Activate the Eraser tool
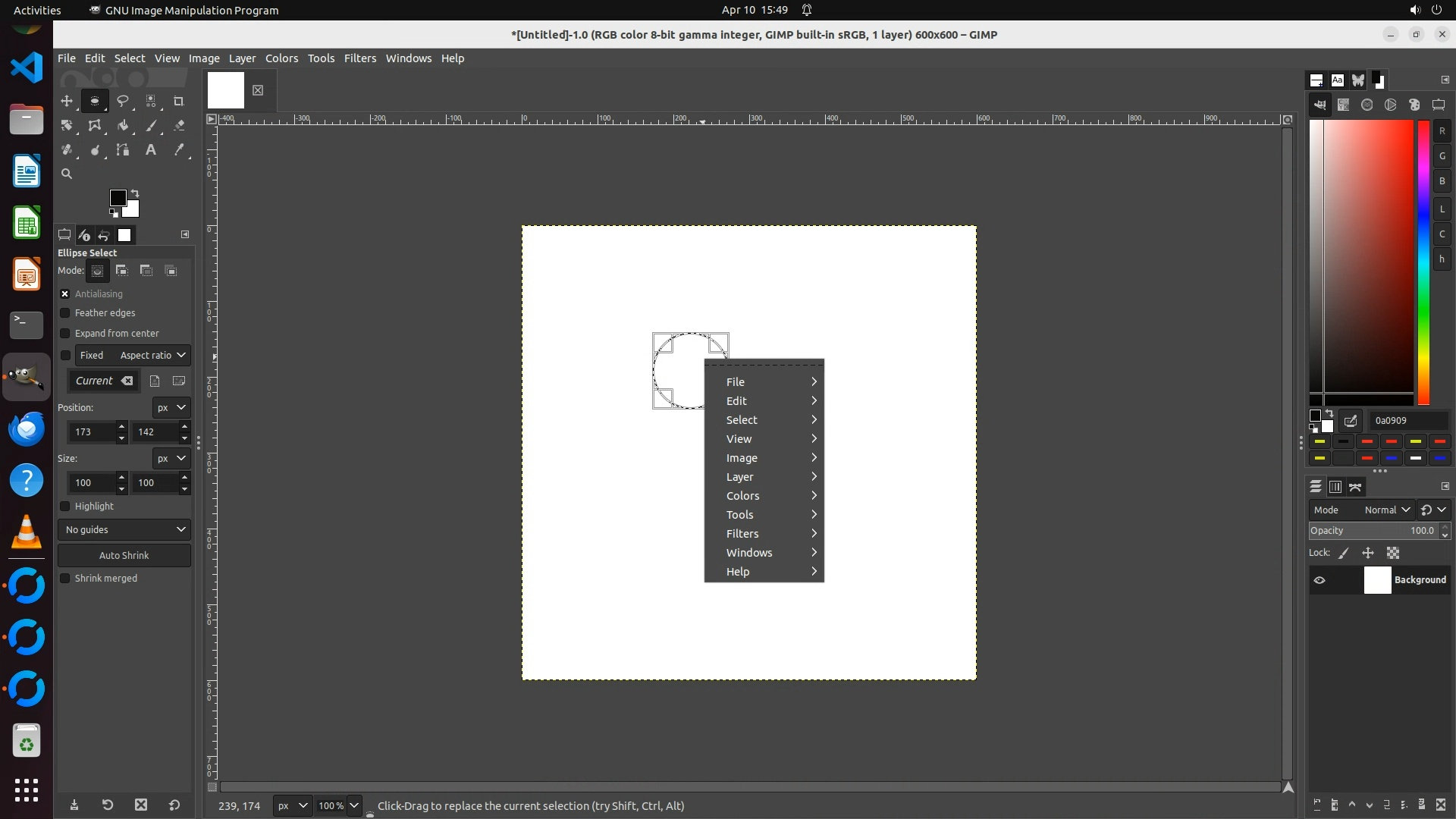Viewport: 1456px width, 819px height. [179, 126]
